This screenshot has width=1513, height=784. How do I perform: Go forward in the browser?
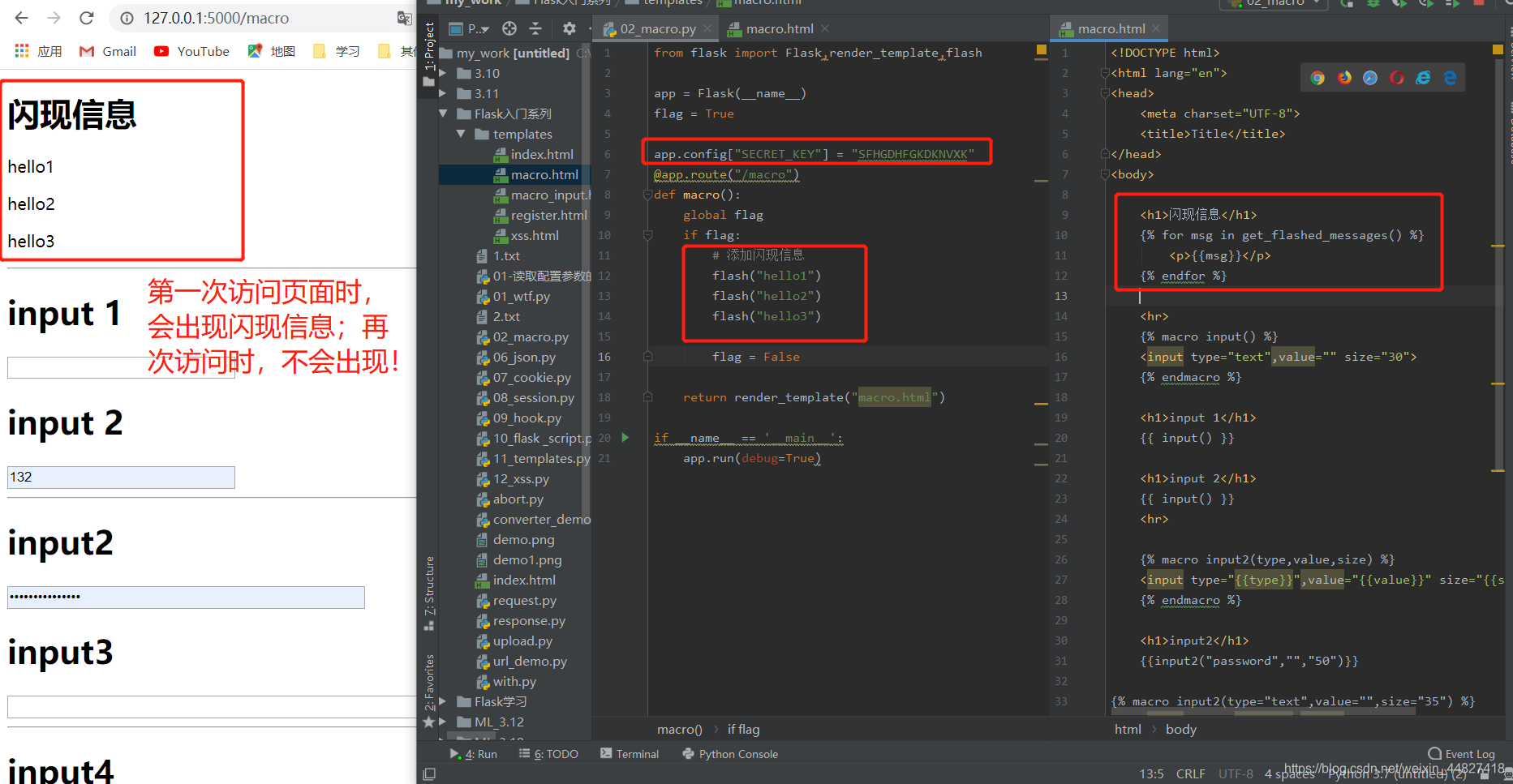[54, 18]
